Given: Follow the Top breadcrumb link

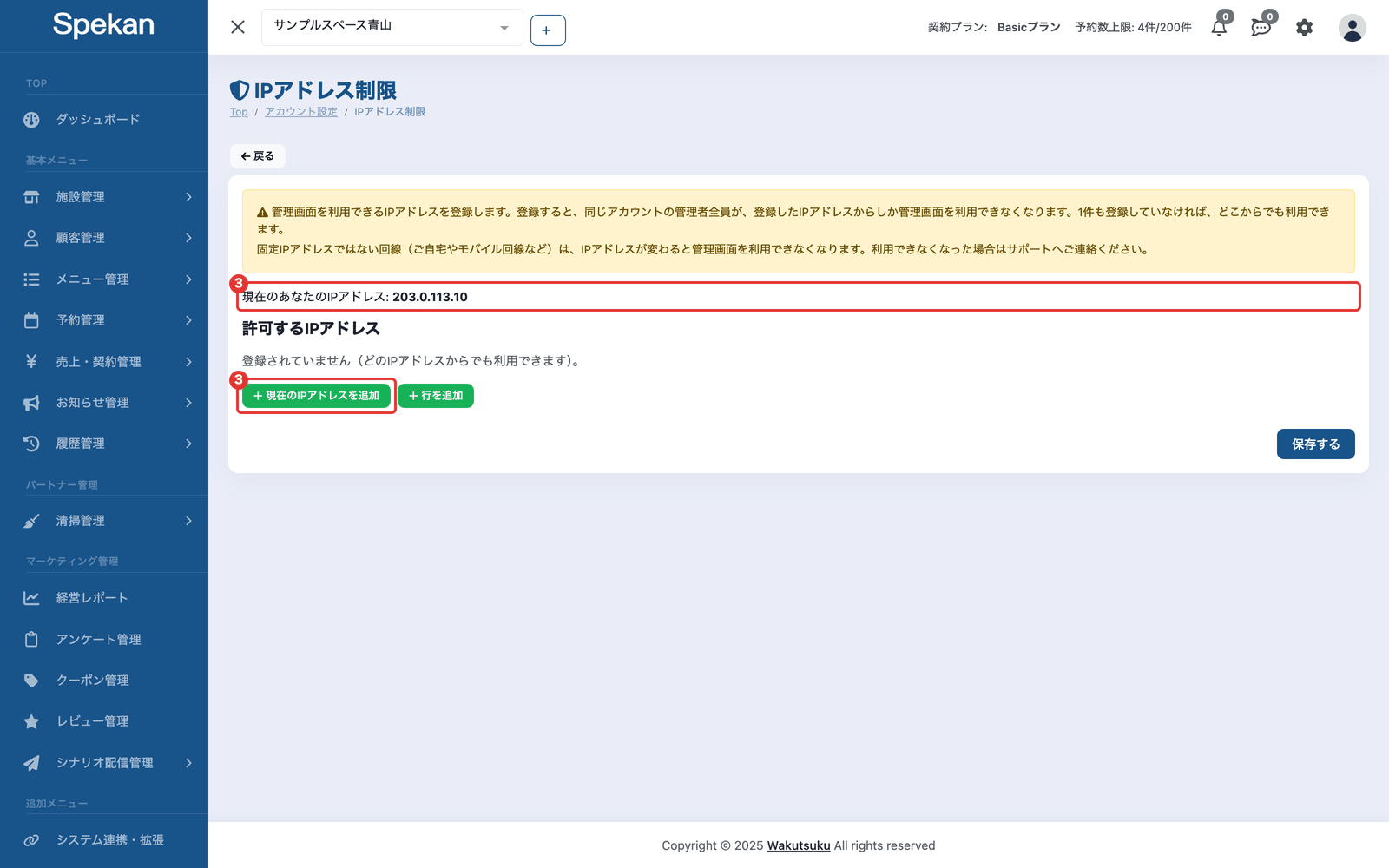Looking at the screenshot, I should pos(239,112).
